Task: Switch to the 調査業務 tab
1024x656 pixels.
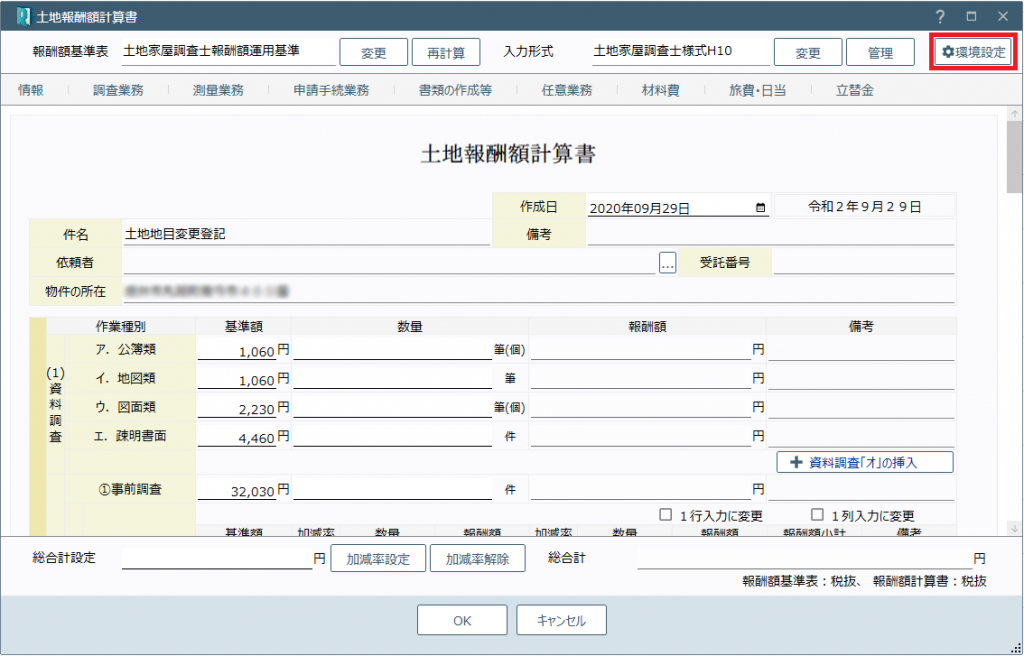Action: [x=118, y=90]
